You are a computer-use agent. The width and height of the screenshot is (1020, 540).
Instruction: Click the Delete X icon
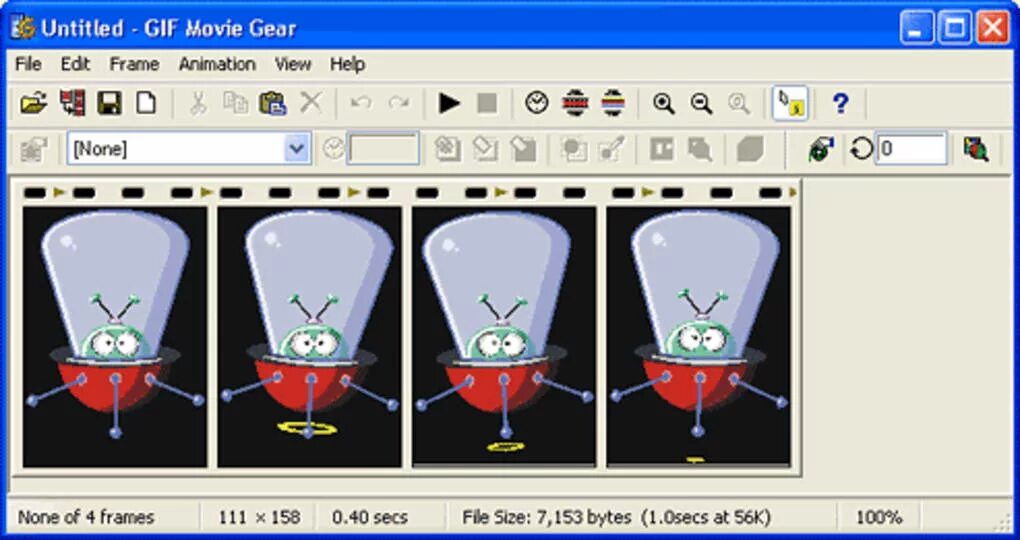[311, 102]
